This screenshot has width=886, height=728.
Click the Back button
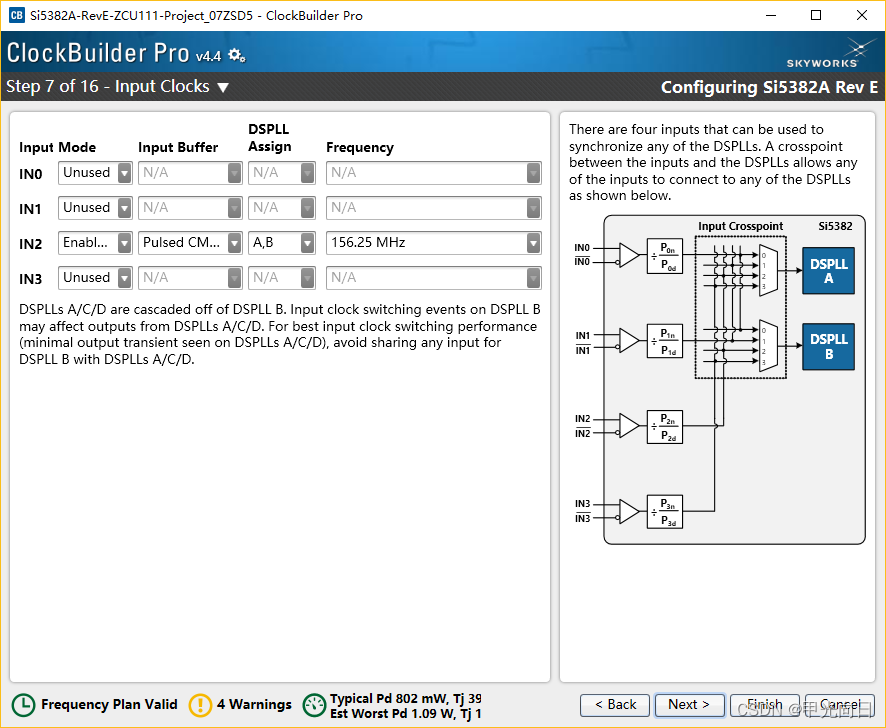614,705
